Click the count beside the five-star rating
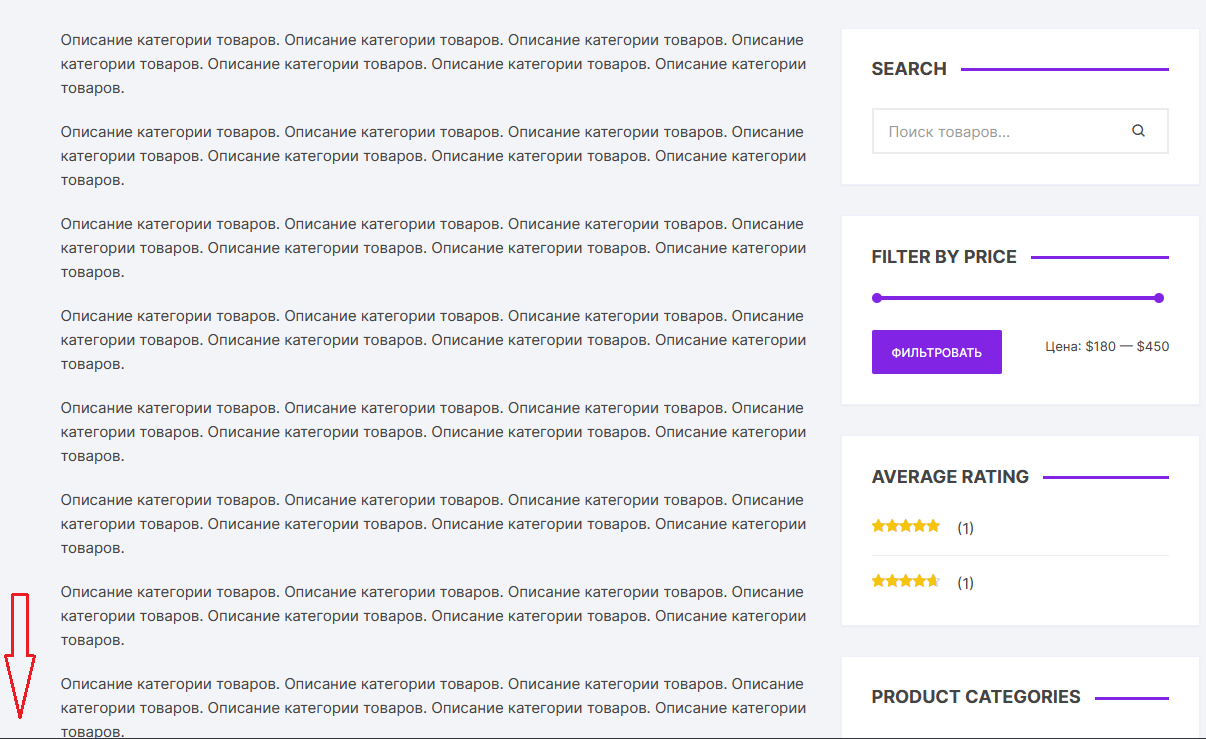1206x739 pixels. 965,528
